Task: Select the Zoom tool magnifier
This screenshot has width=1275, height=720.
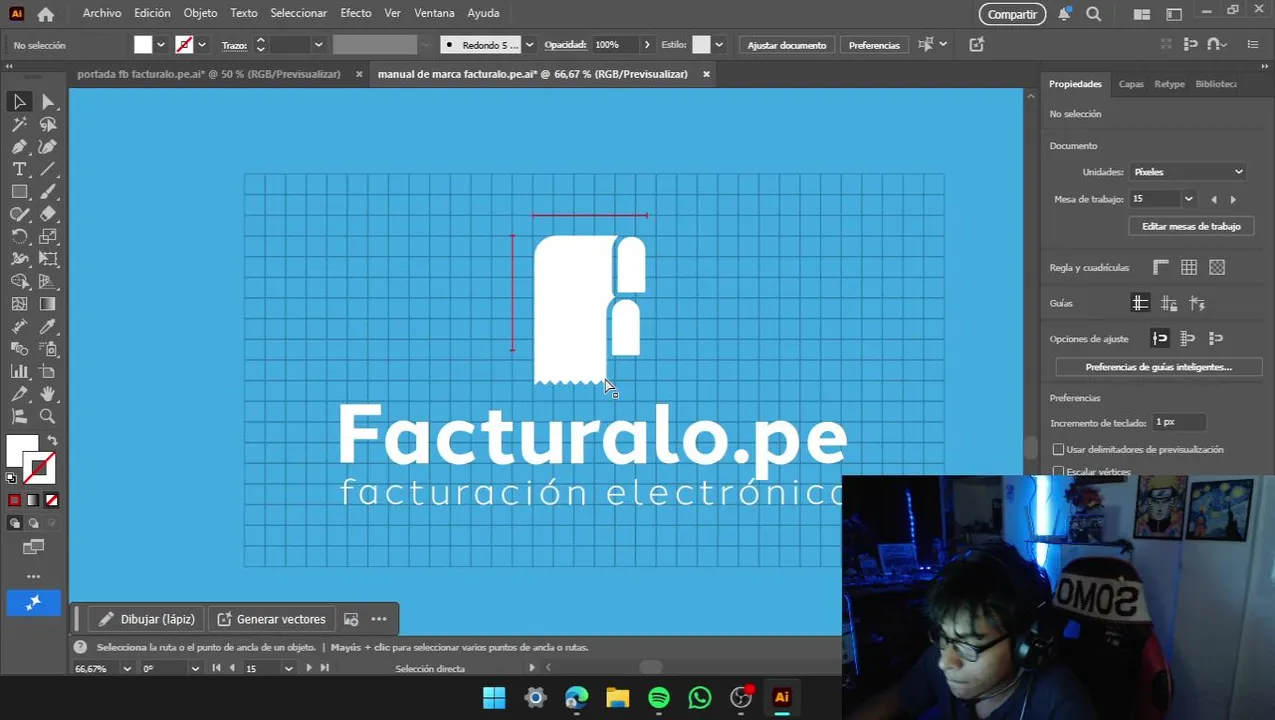Action: 48,417
